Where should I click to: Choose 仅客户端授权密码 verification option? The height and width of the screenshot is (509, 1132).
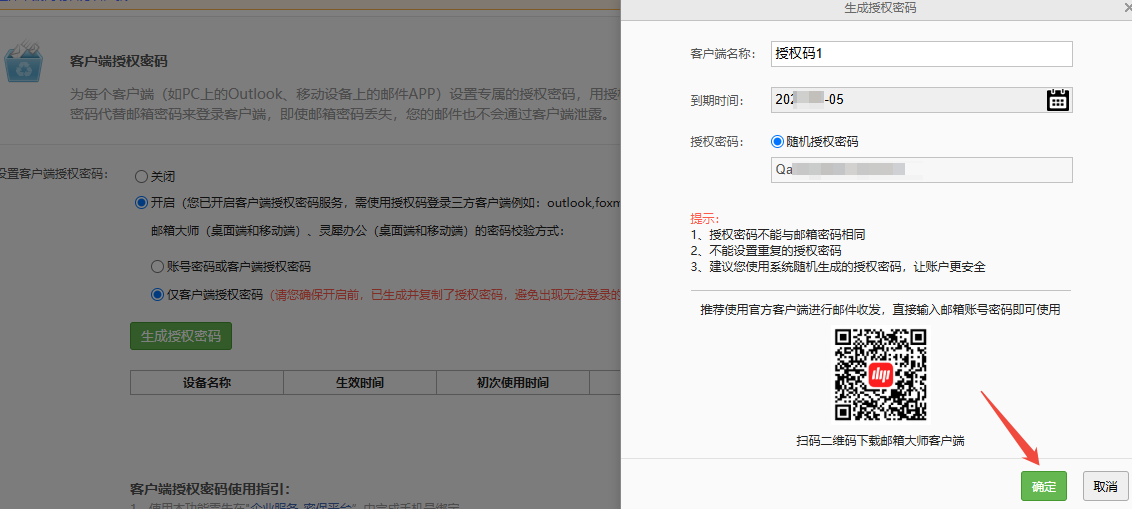pyautogui.click(x=157, y=294)
